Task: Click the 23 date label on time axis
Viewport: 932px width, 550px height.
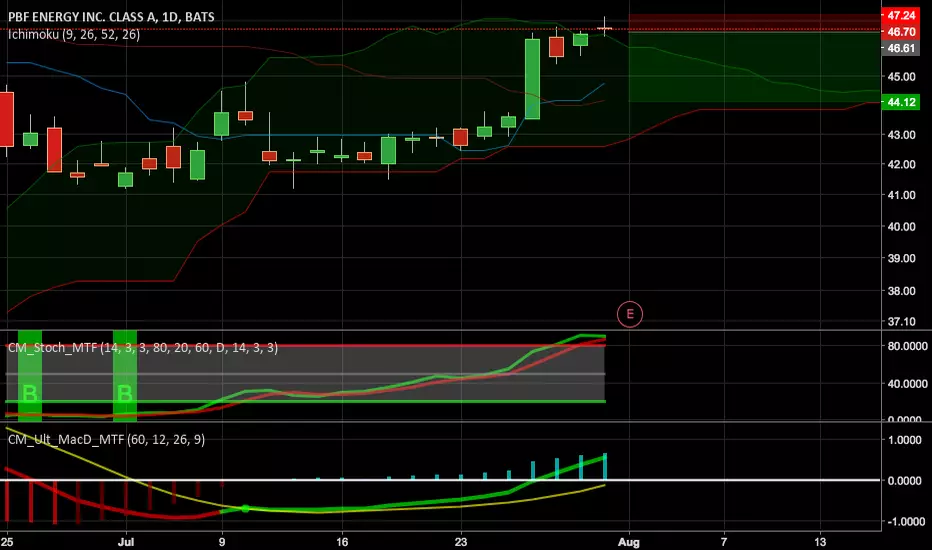Action: click(x=461, y=542)
